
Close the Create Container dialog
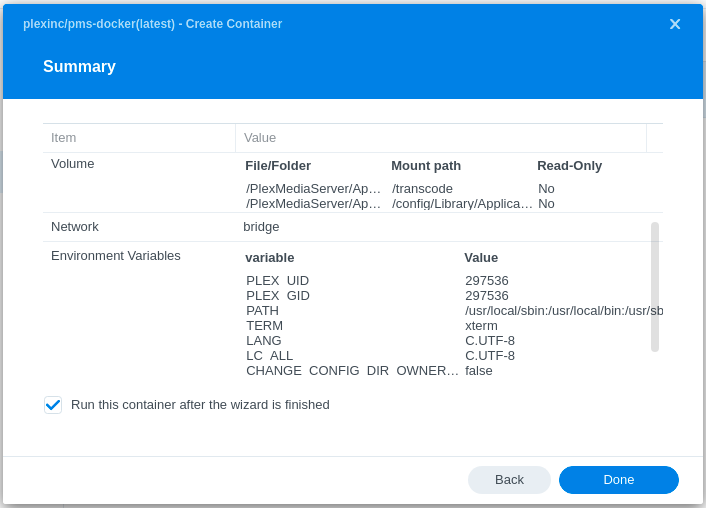[675, 24]
